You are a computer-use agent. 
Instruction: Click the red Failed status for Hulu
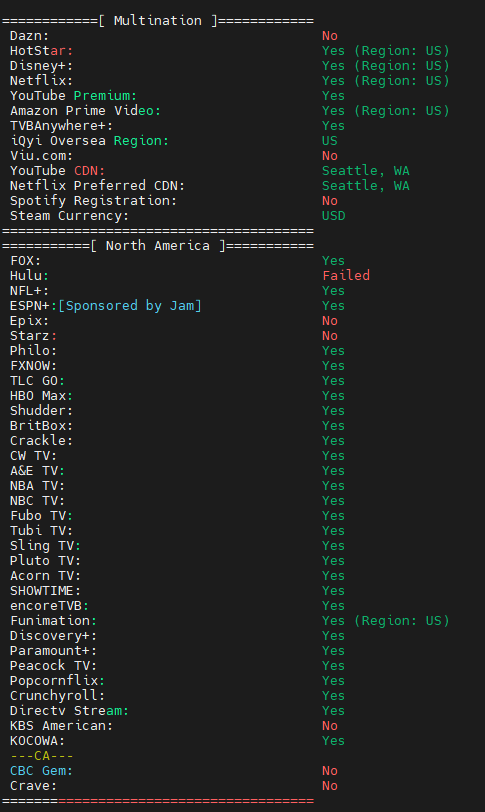tap(346, 276)
